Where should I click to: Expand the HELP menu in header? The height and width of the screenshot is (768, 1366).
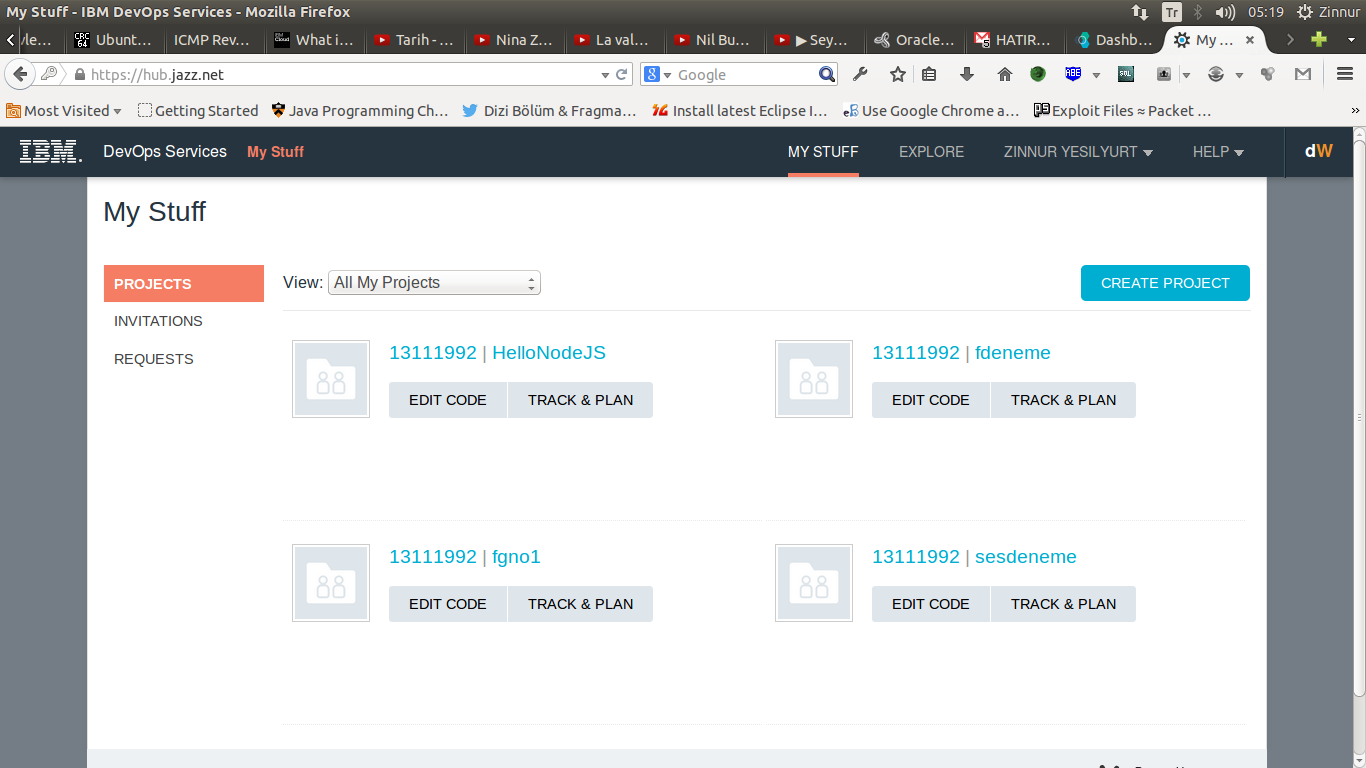click(x=1218, y=152)
